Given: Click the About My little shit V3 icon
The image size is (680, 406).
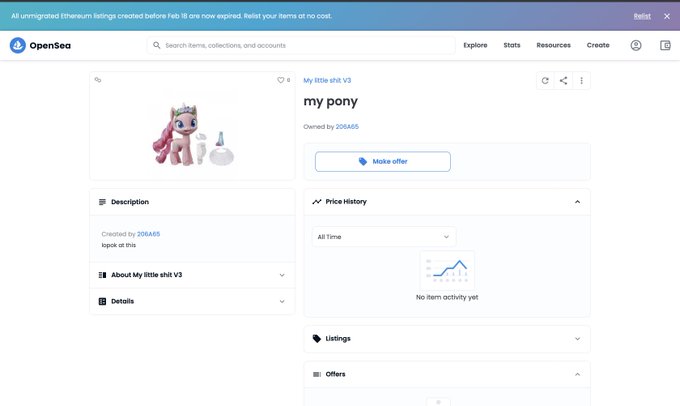Looking at the screenshot, I should pos(102,275).
